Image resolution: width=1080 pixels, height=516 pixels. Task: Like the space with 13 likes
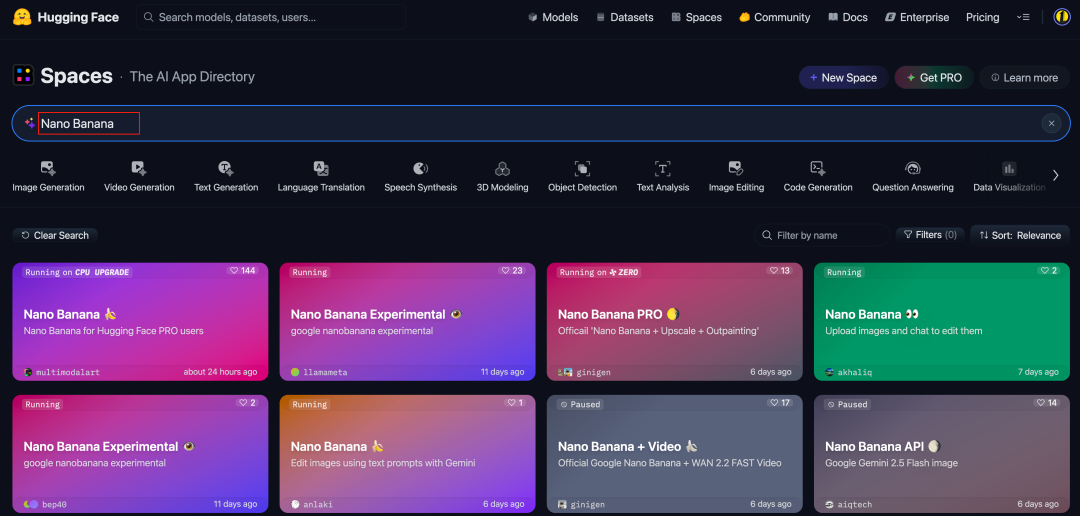tap(779, 271)
